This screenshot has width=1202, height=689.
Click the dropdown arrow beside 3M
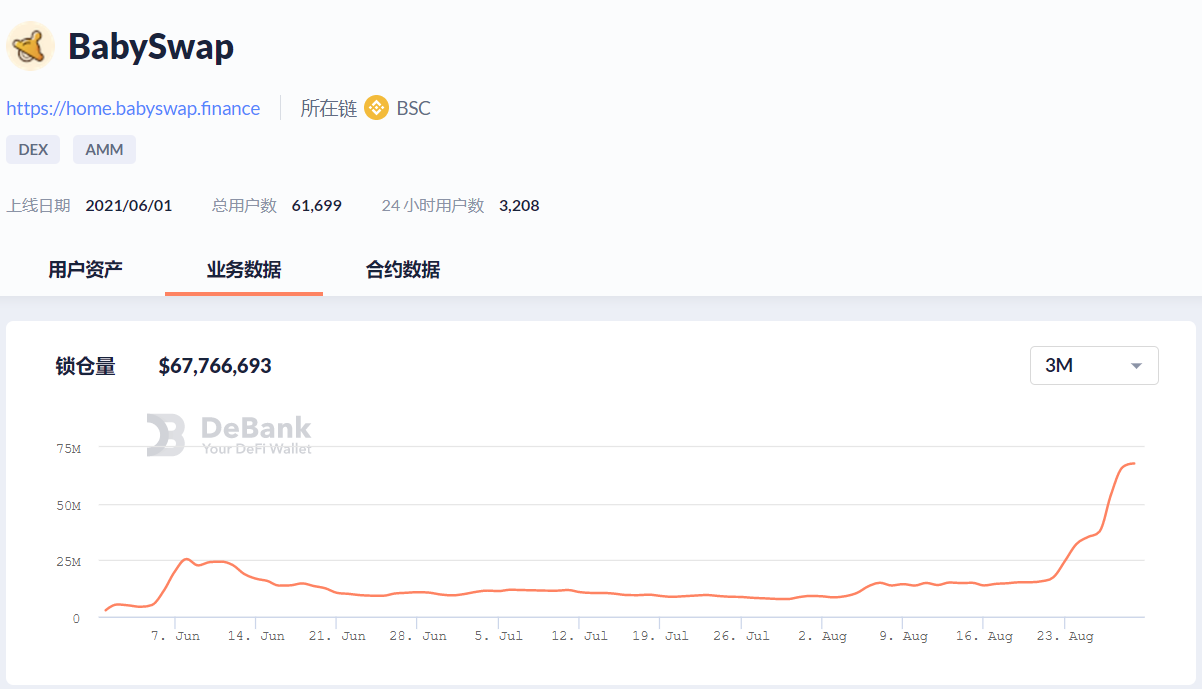[x=1135, y=366]
